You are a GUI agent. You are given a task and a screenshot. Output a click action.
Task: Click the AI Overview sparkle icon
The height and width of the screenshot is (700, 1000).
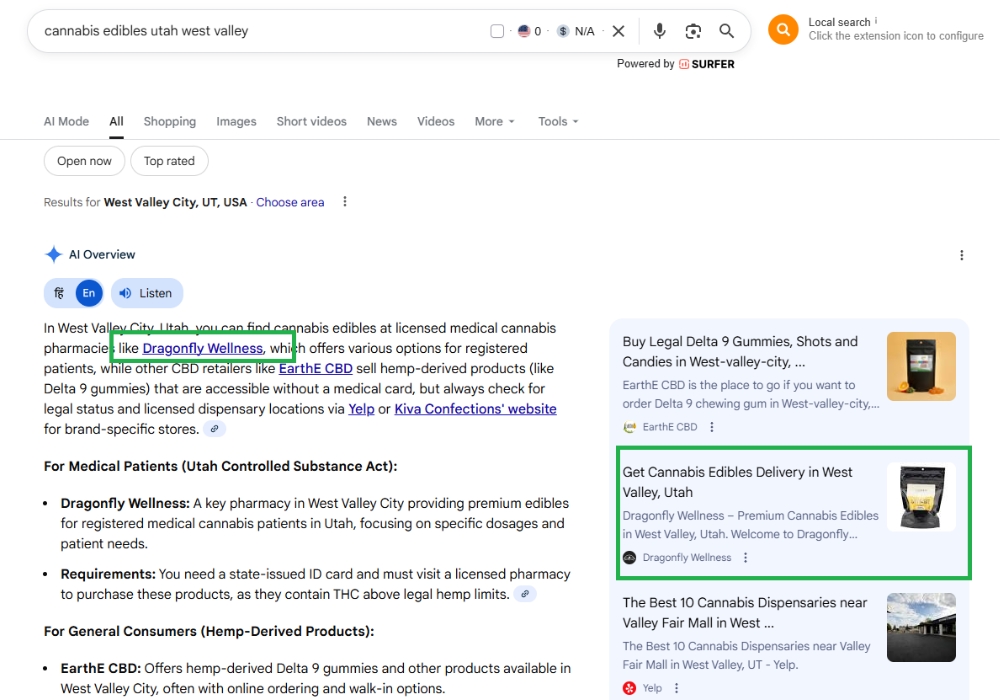click(x=54, y=254)
